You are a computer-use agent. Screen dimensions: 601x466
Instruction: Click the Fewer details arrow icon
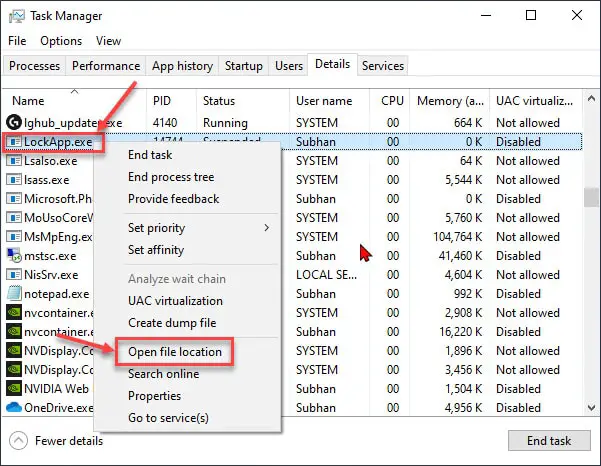click(x=18, y=441)
